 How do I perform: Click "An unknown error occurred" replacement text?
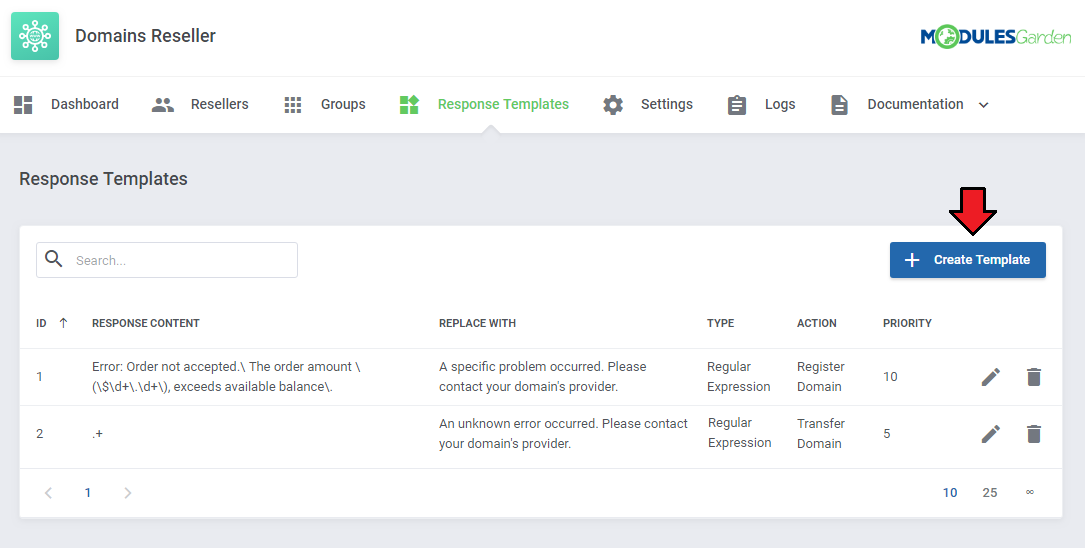pos(563,434)
